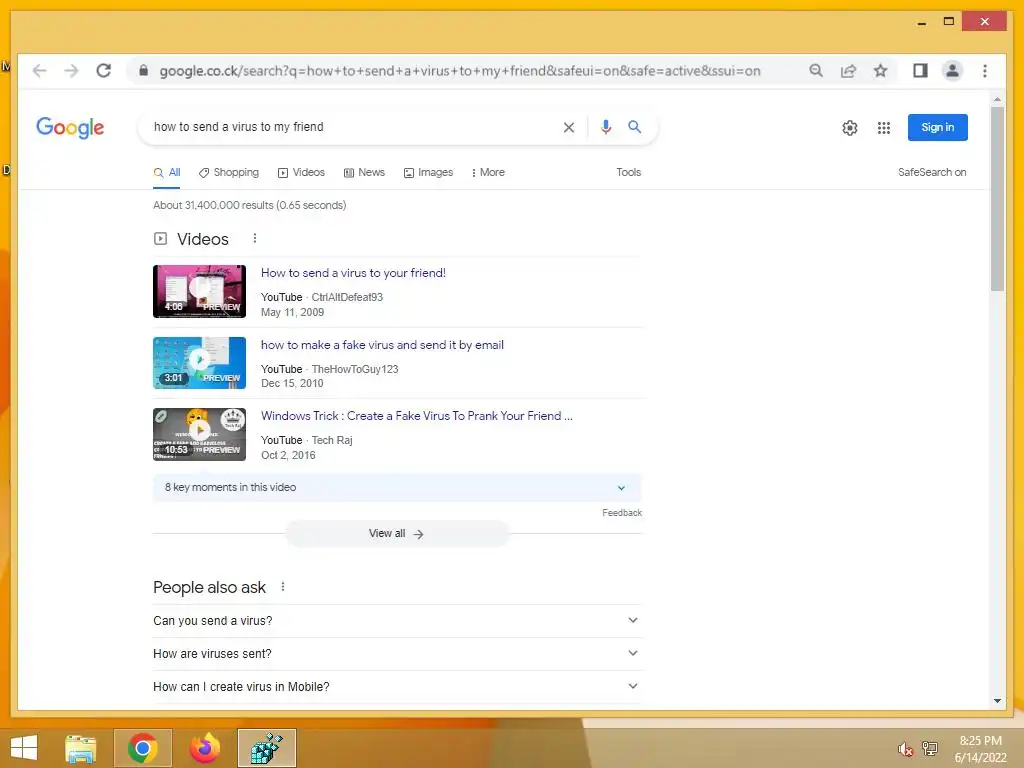Bookmark this page with the star

880,71
